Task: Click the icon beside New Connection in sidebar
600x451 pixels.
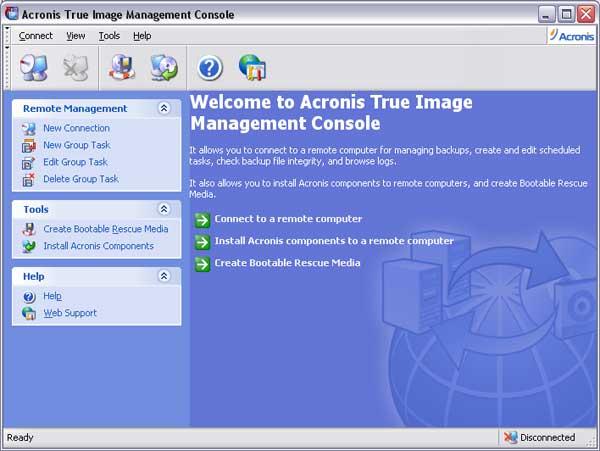Action: tap(29, 129)
